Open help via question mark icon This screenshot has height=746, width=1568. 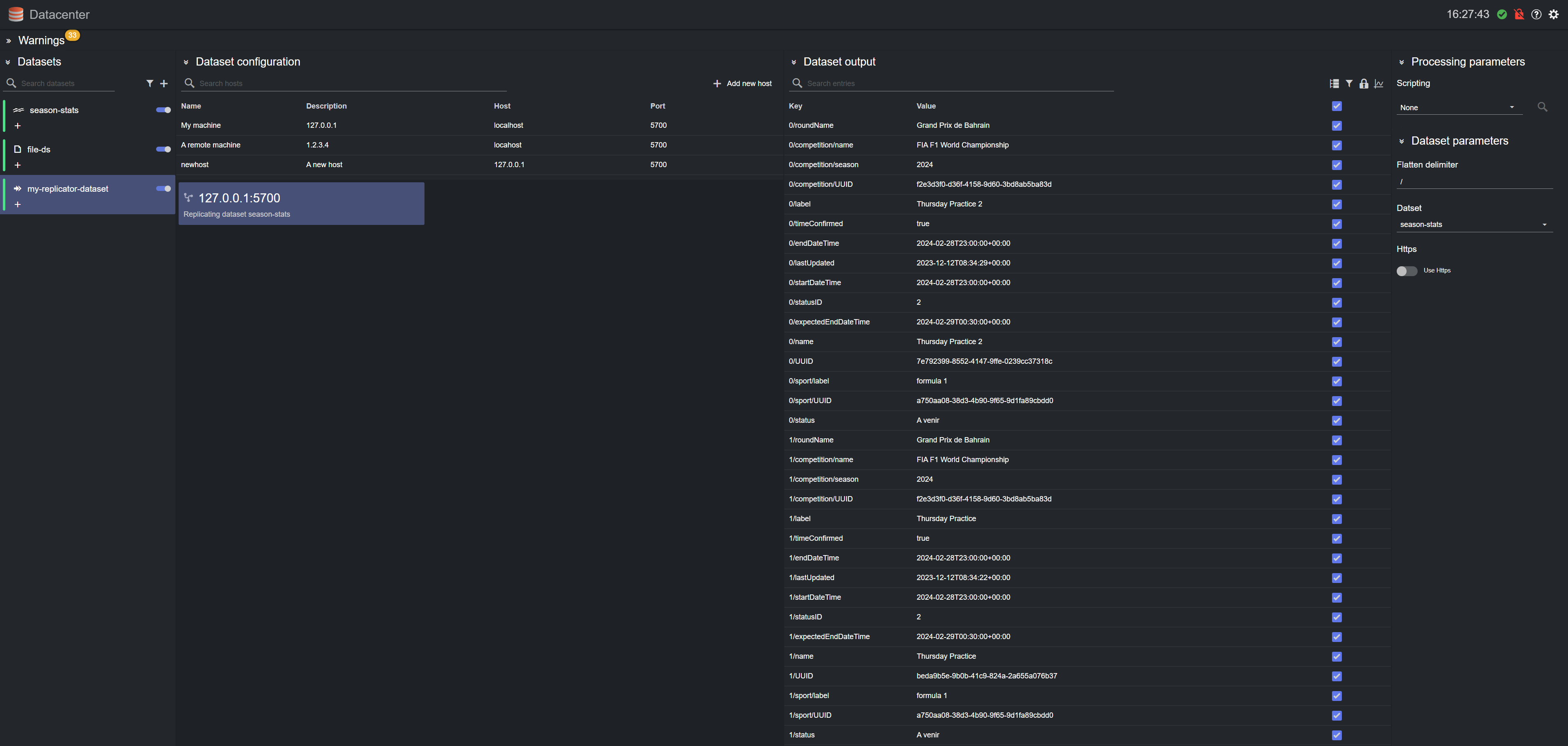pos(1536,15)
